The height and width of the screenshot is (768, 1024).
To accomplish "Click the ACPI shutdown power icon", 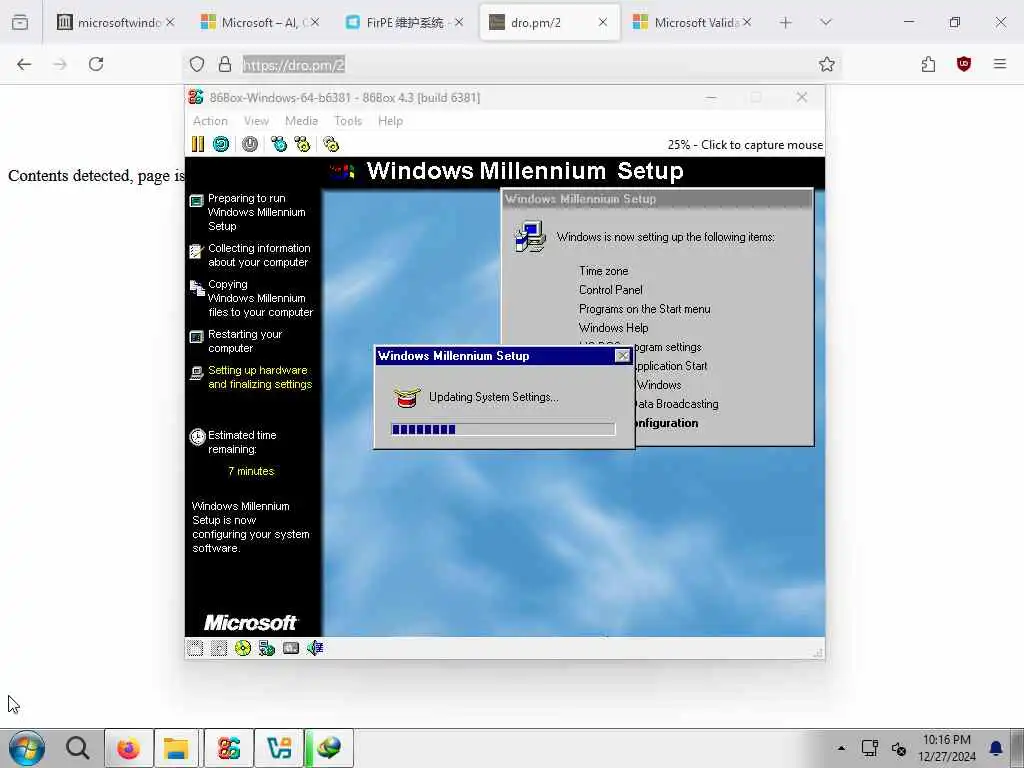I will [249, 144].
